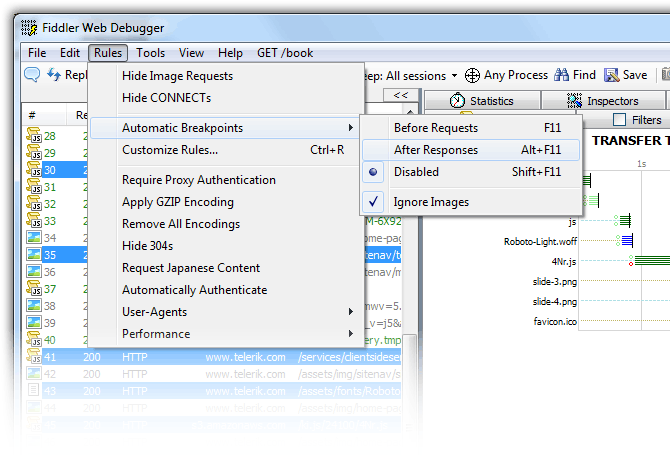The height and width of the screenshot is (470, 670).
Task: Choose Request Japanese Content
Action: click(x=226, y=268)
